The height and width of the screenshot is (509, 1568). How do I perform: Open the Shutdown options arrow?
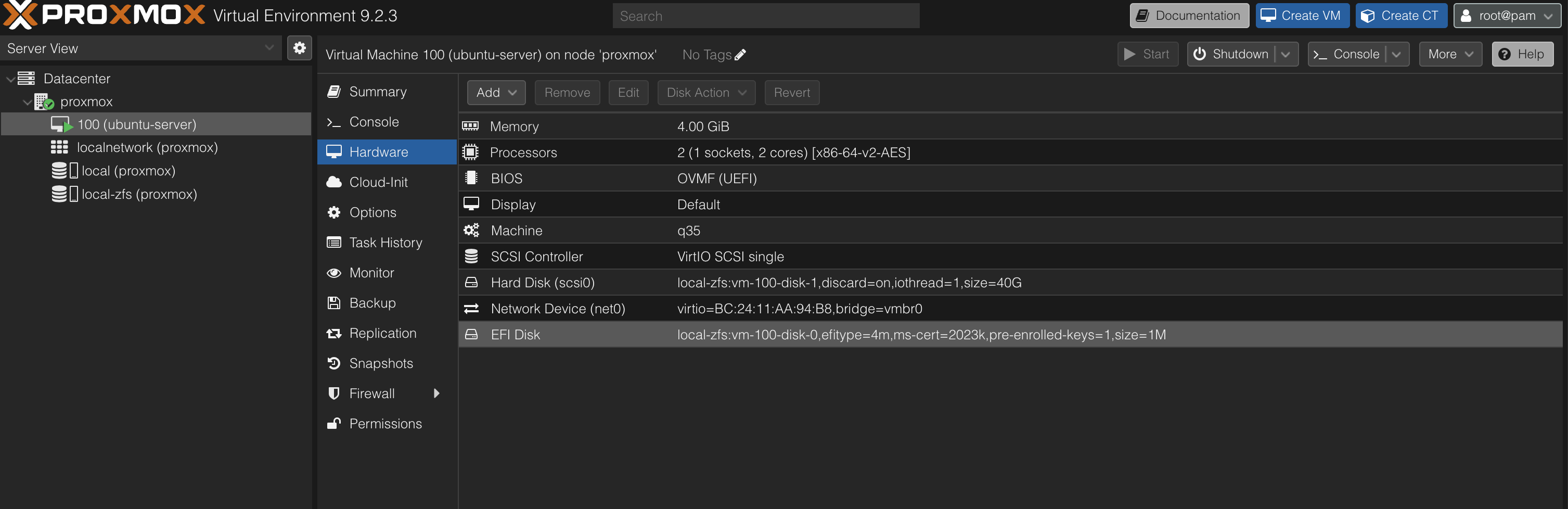(1286, 54)
